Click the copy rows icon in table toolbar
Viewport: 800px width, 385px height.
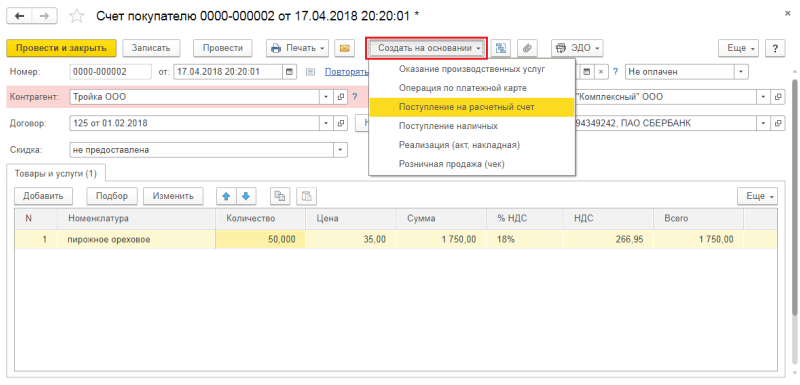click(x=280, y=196)
